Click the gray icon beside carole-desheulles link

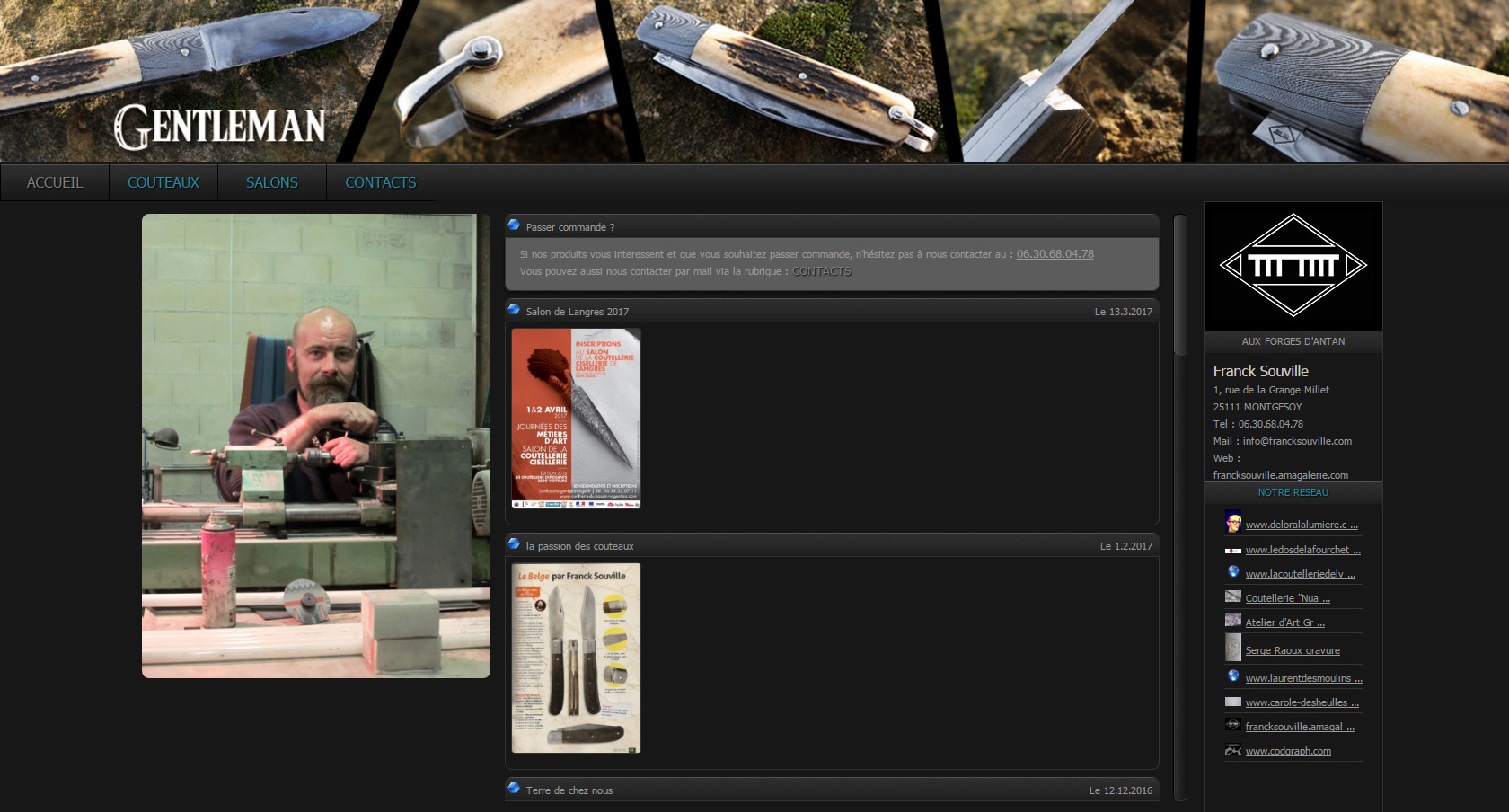pyautogui.click(x=1233, y=702)
